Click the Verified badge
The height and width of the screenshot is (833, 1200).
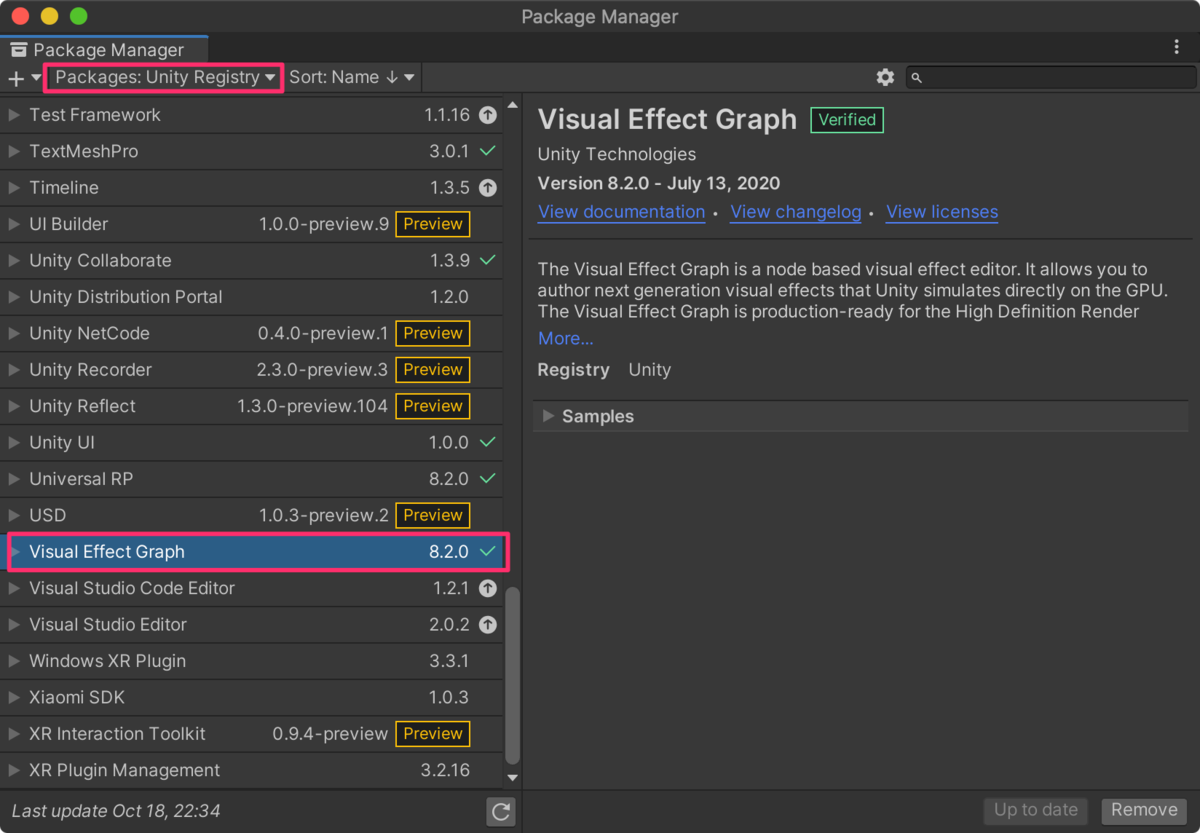[847, 120]
